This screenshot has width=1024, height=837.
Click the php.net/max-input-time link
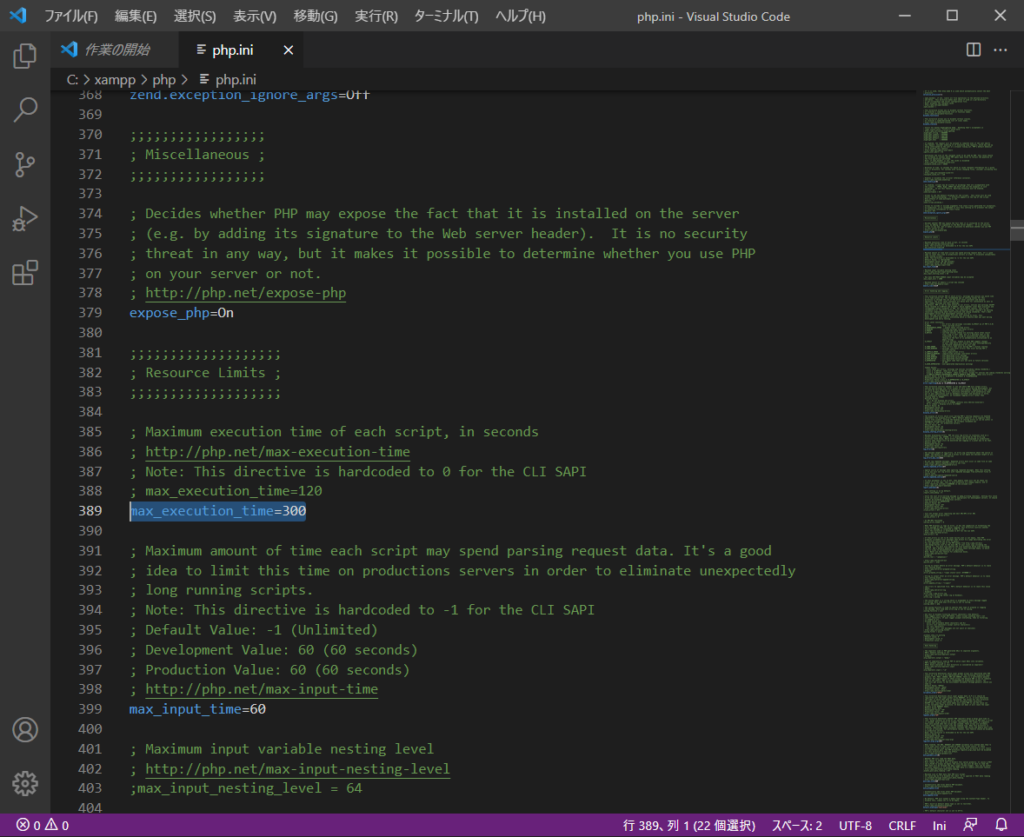261,689
